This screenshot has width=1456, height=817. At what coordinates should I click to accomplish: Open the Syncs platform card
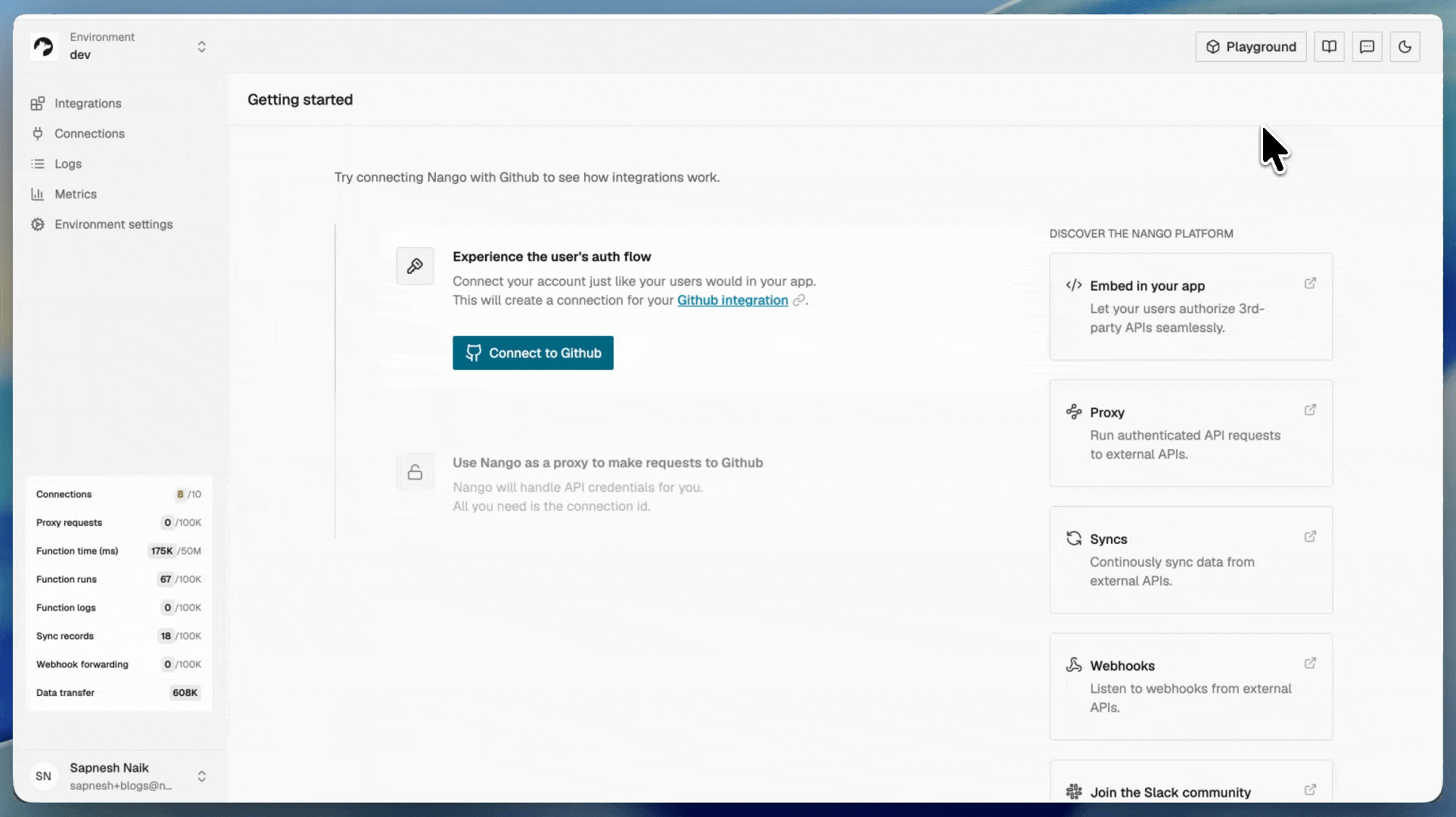1190,560
